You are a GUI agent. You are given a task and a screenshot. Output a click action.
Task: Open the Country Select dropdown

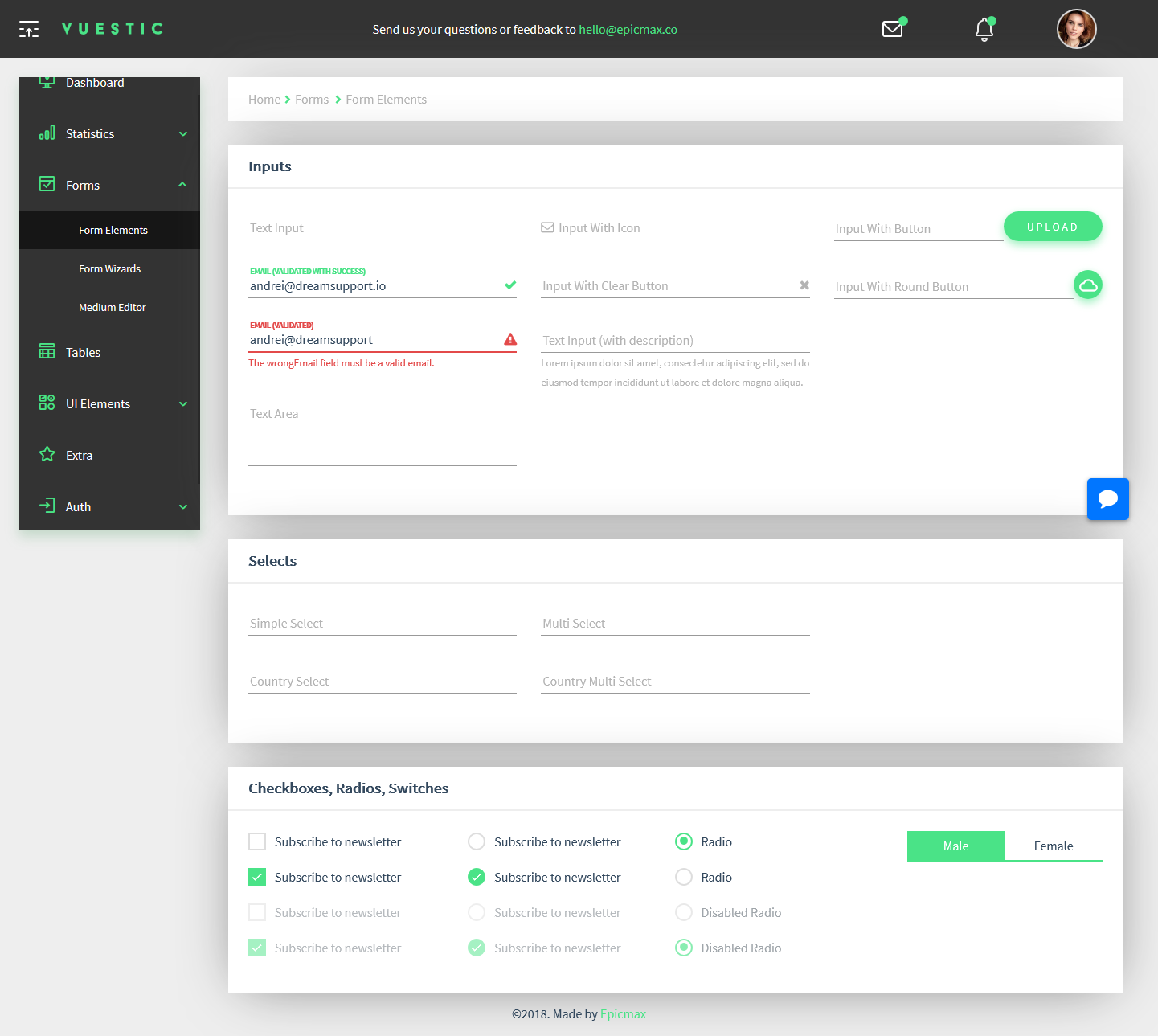[x=383, y=682]
